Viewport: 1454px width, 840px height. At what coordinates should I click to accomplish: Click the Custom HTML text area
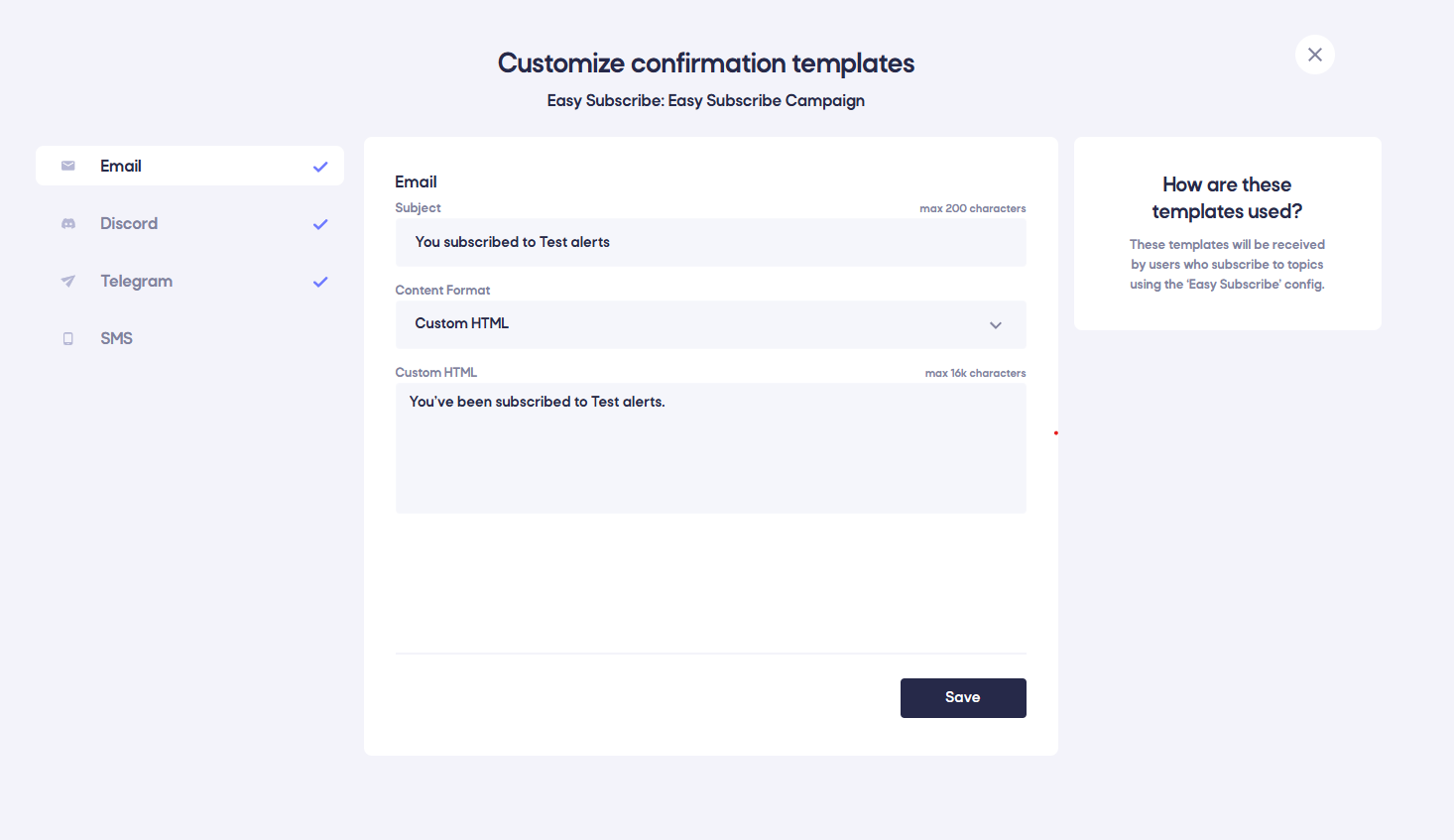[710, 446]
